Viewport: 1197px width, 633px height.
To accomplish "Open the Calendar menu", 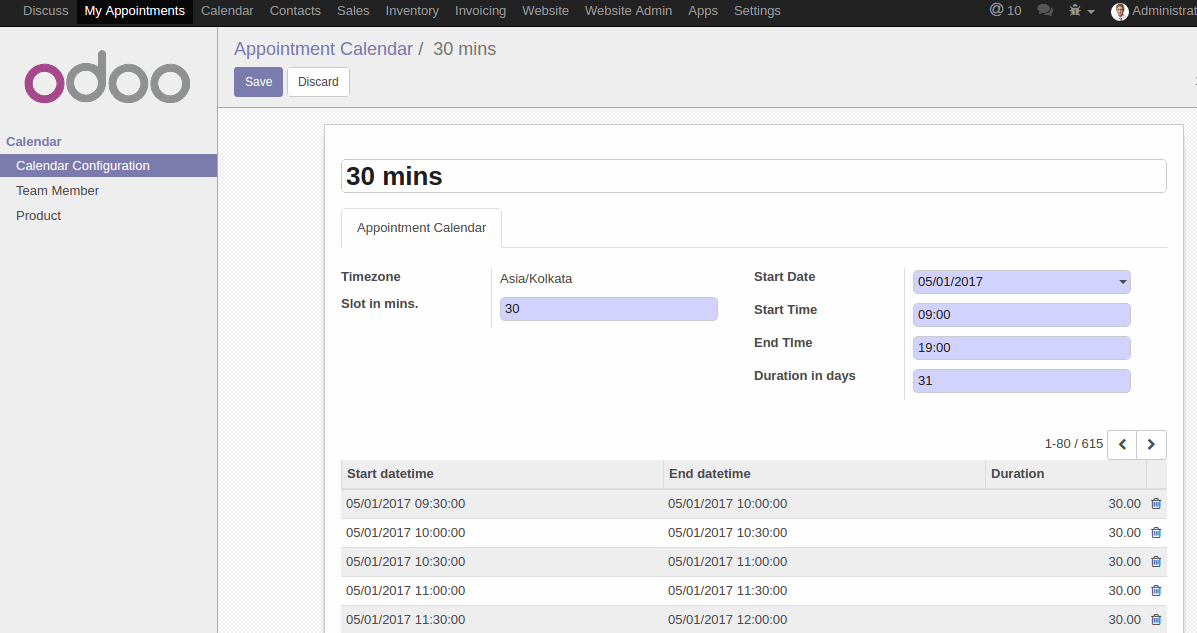I will point(227,11).
